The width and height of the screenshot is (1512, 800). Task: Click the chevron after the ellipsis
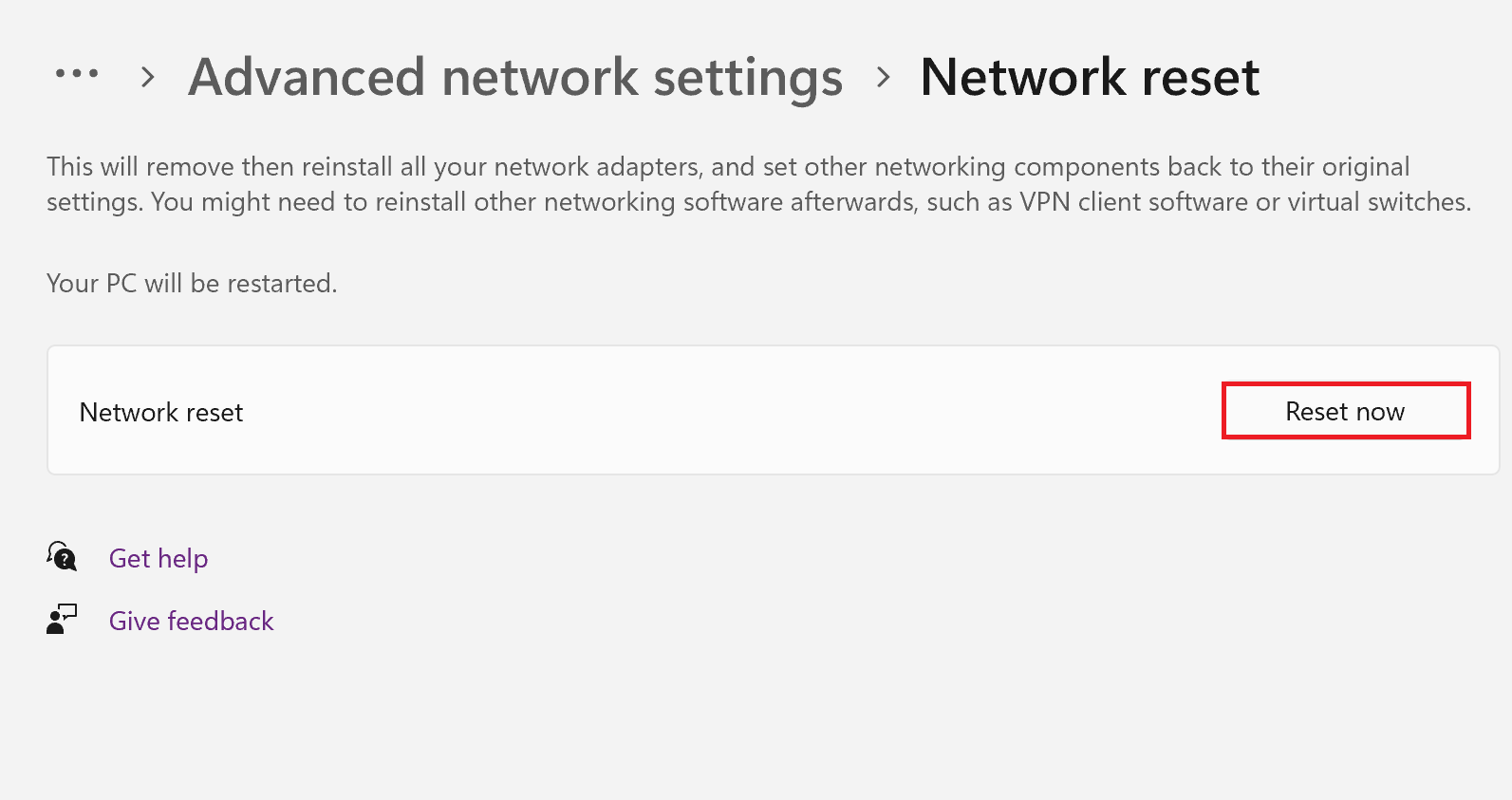pyautogui.click(x=147, y=77)
